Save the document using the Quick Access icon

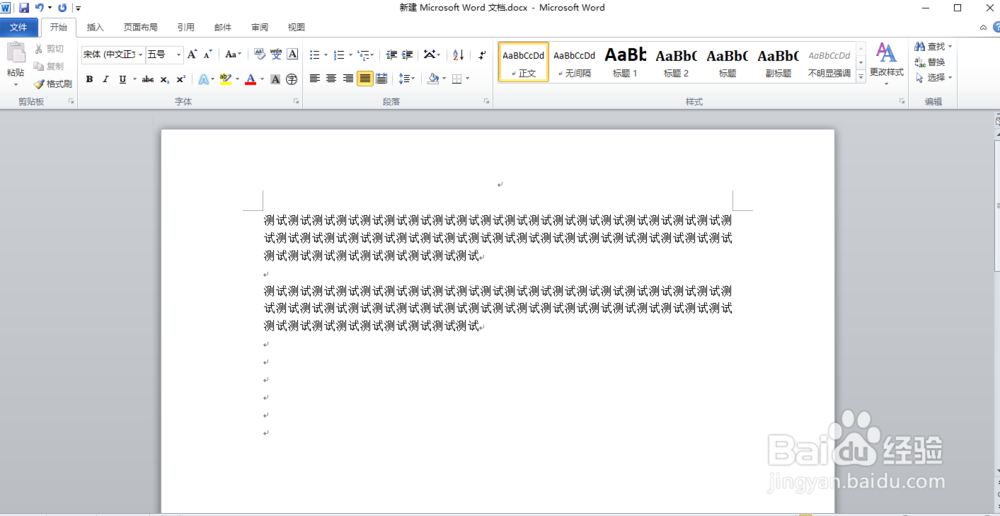point(24,8)
